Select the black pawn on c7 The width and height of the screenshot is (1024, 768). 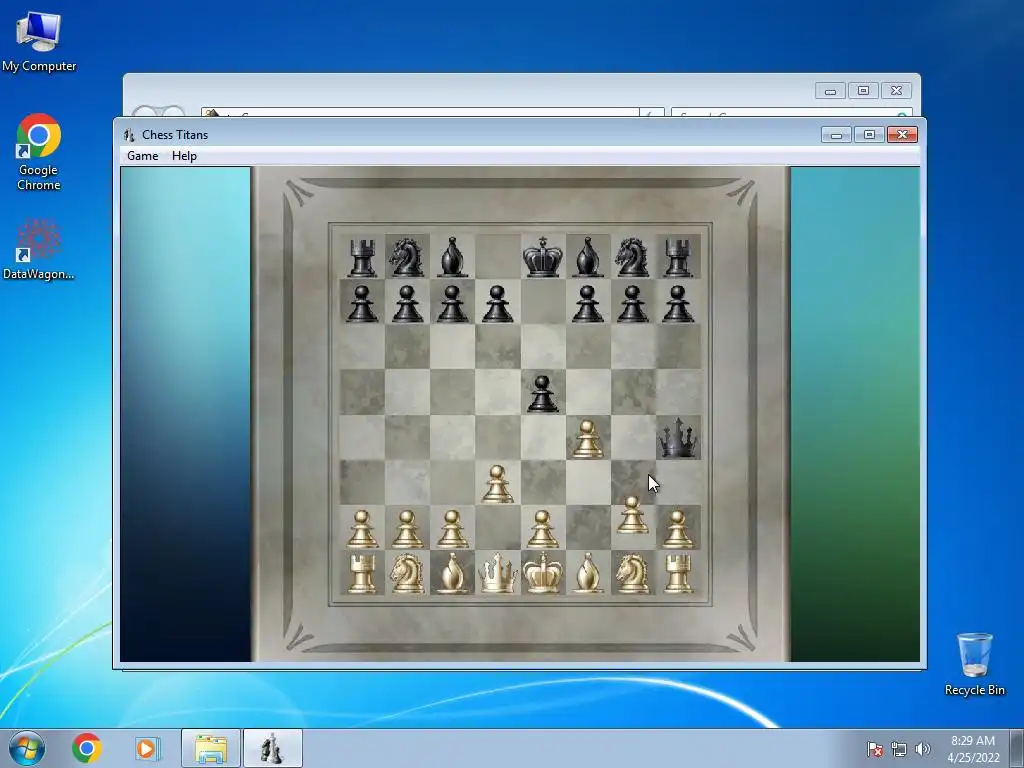pyautogui.click(x=452, y=304)
